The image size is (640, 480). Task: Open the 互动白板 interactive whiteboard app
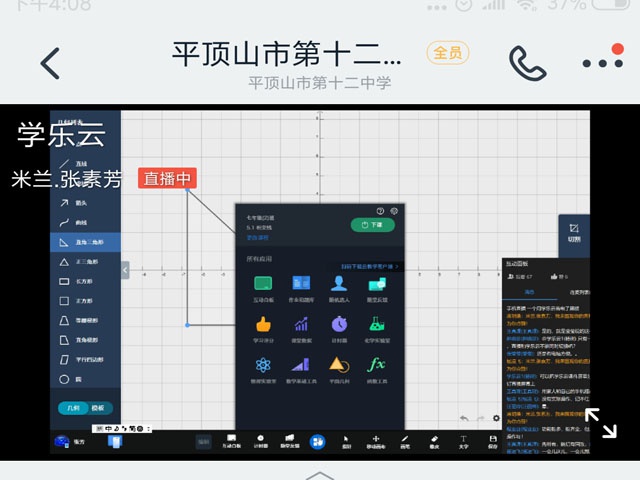point(264,285)
